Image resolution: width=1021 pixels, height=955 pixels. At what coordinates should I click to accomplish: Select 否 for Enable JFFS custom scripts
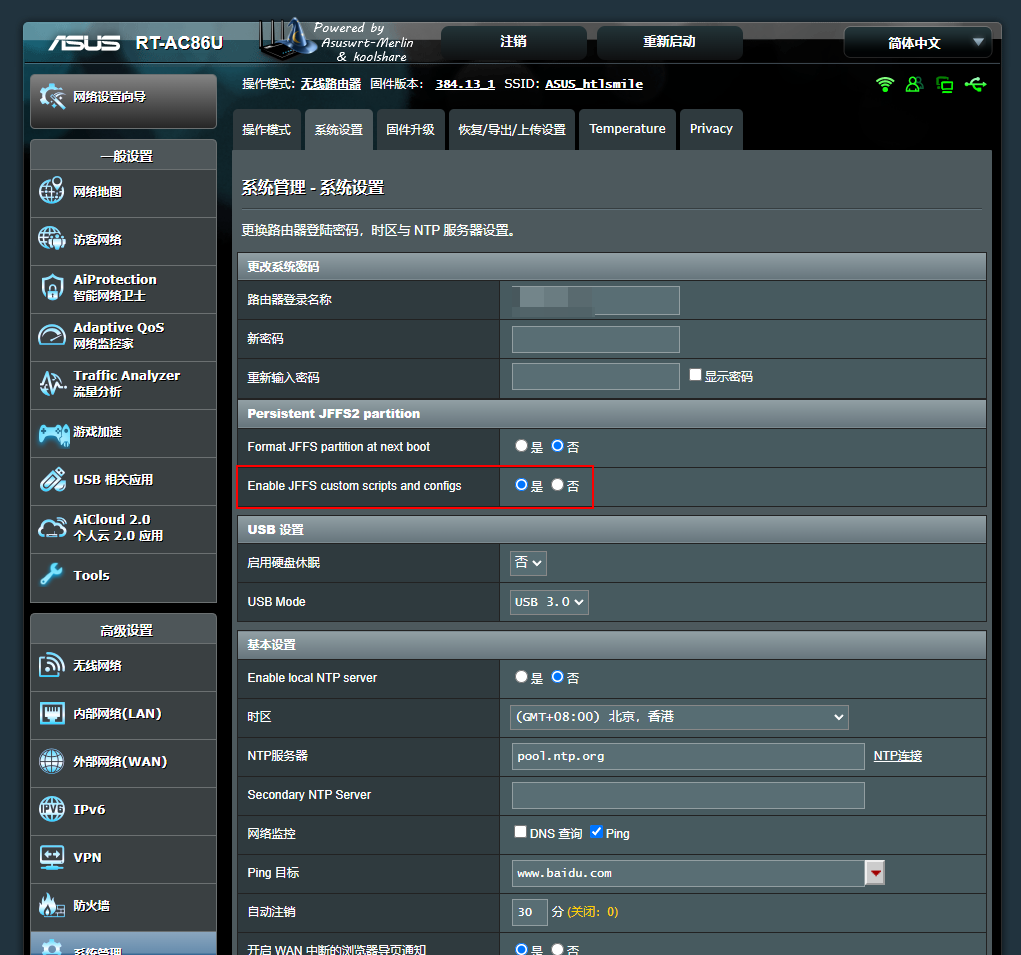[557, 485]
